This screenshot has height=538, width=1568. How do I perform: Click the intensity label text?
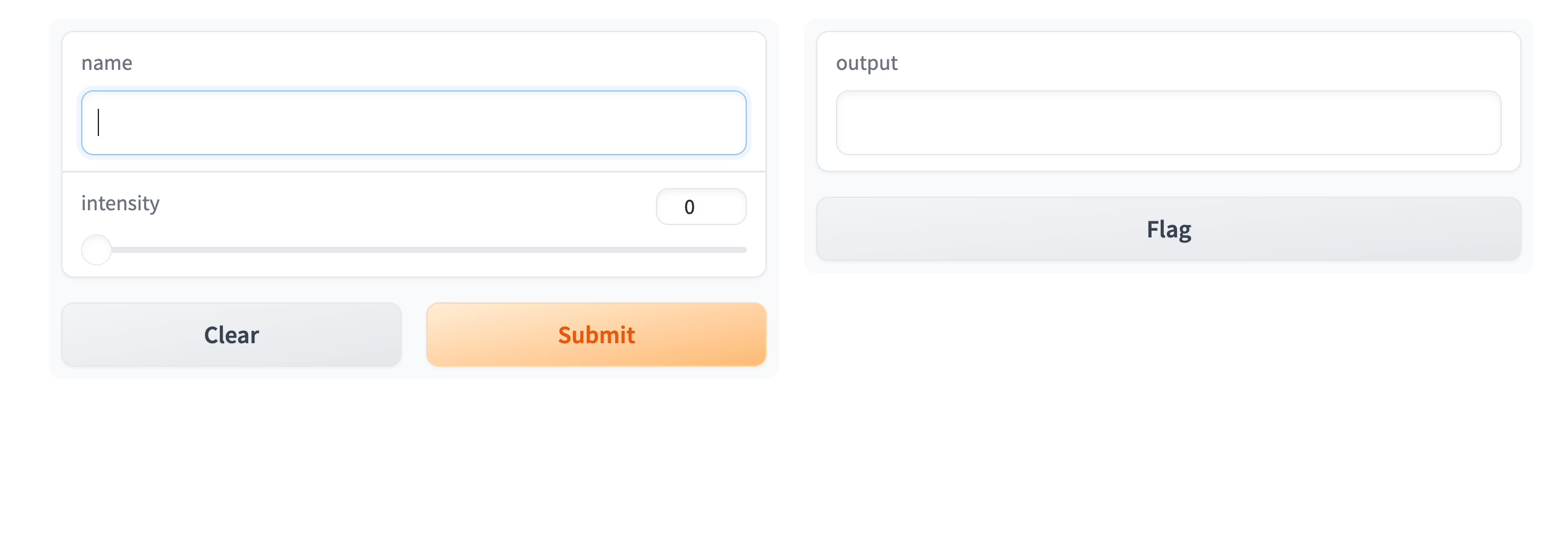coord(119,203)
